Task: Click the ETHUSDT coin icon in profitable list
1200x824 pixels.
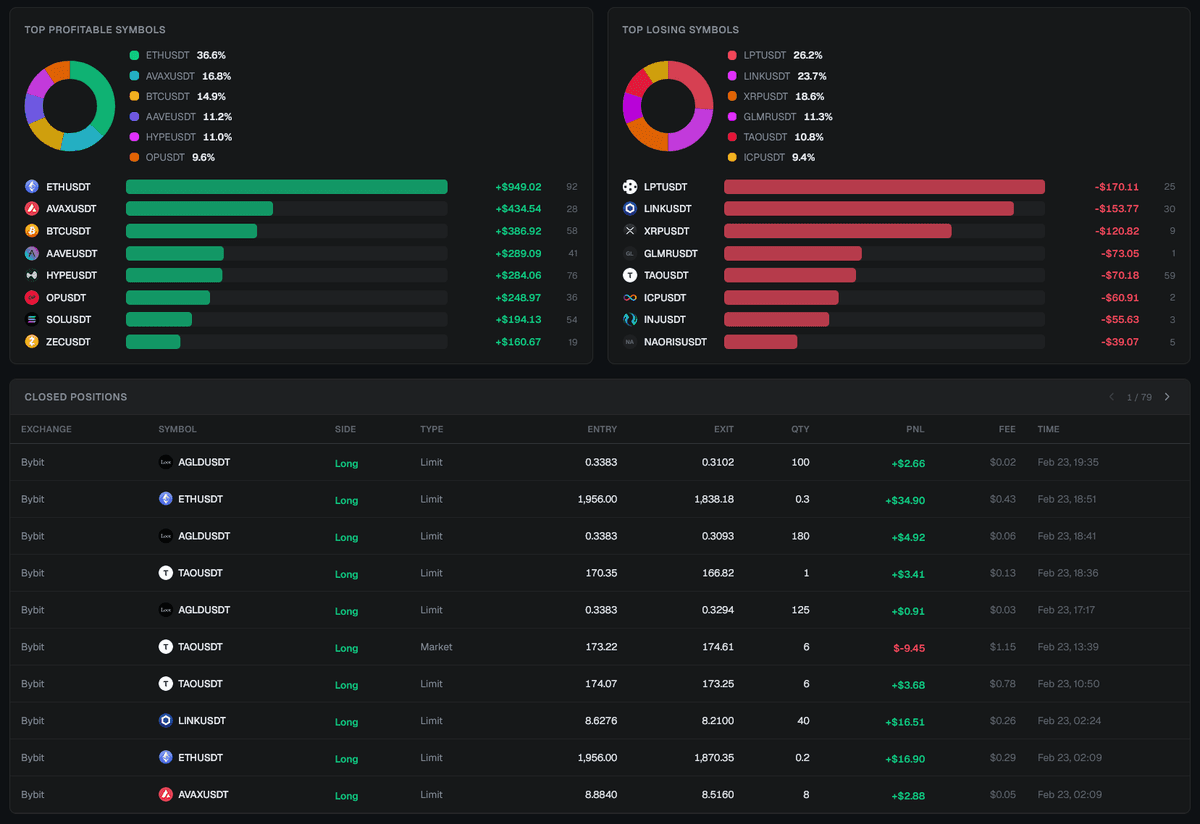Action: (x=32, y=187)
